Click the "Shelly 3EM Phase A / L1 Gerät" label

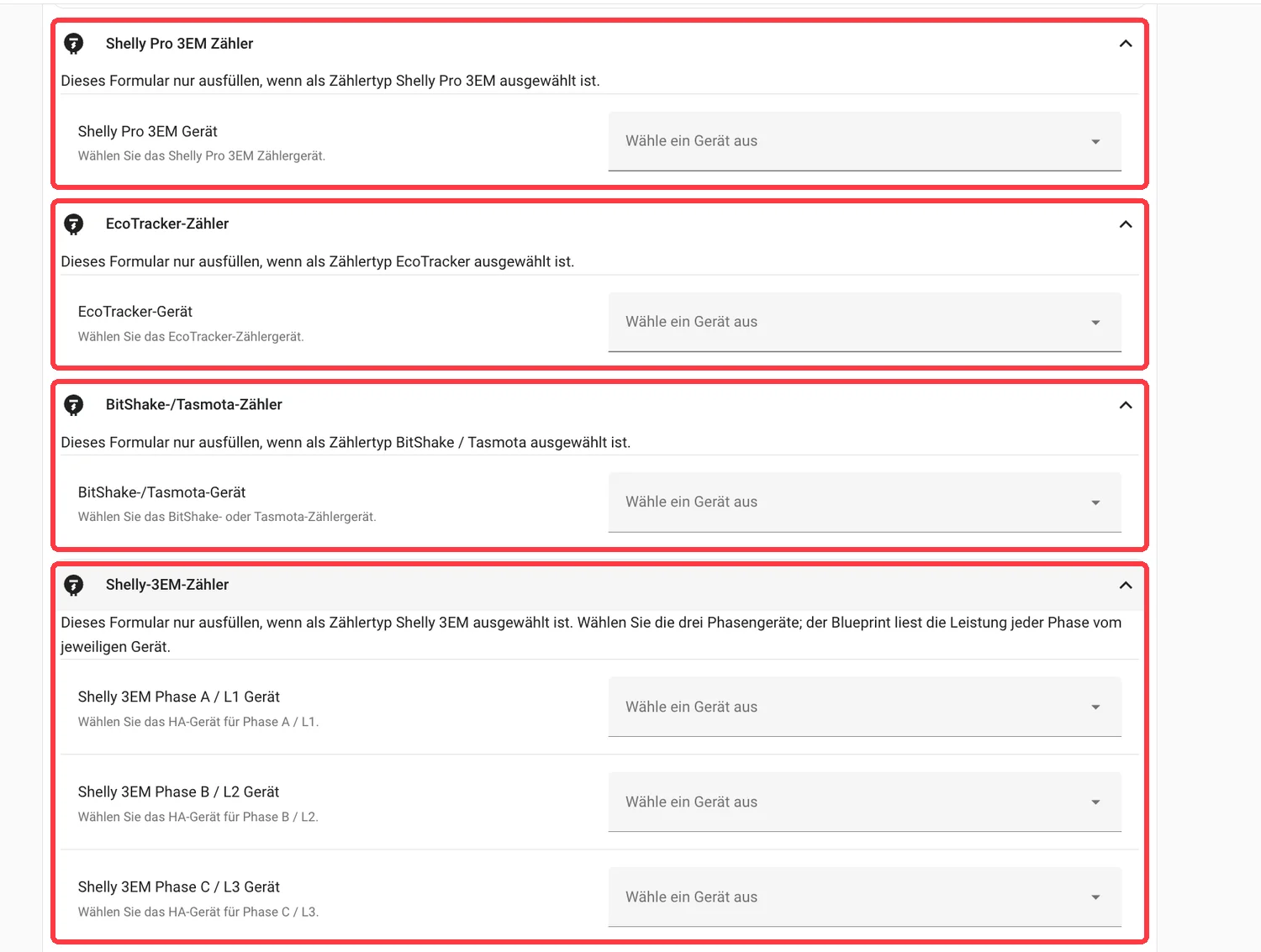179,697
